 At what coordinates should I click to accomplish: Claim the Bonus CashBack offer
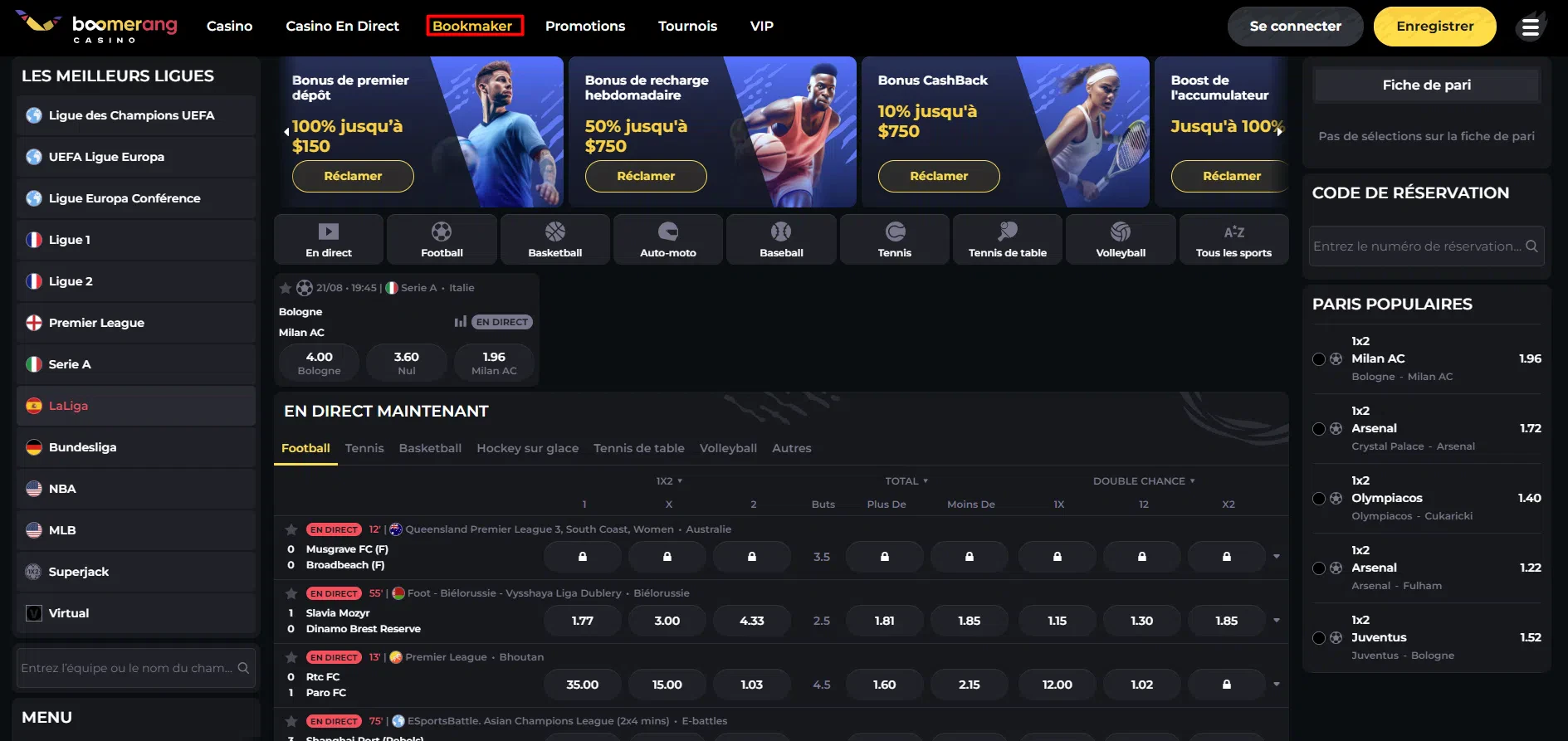939,176
